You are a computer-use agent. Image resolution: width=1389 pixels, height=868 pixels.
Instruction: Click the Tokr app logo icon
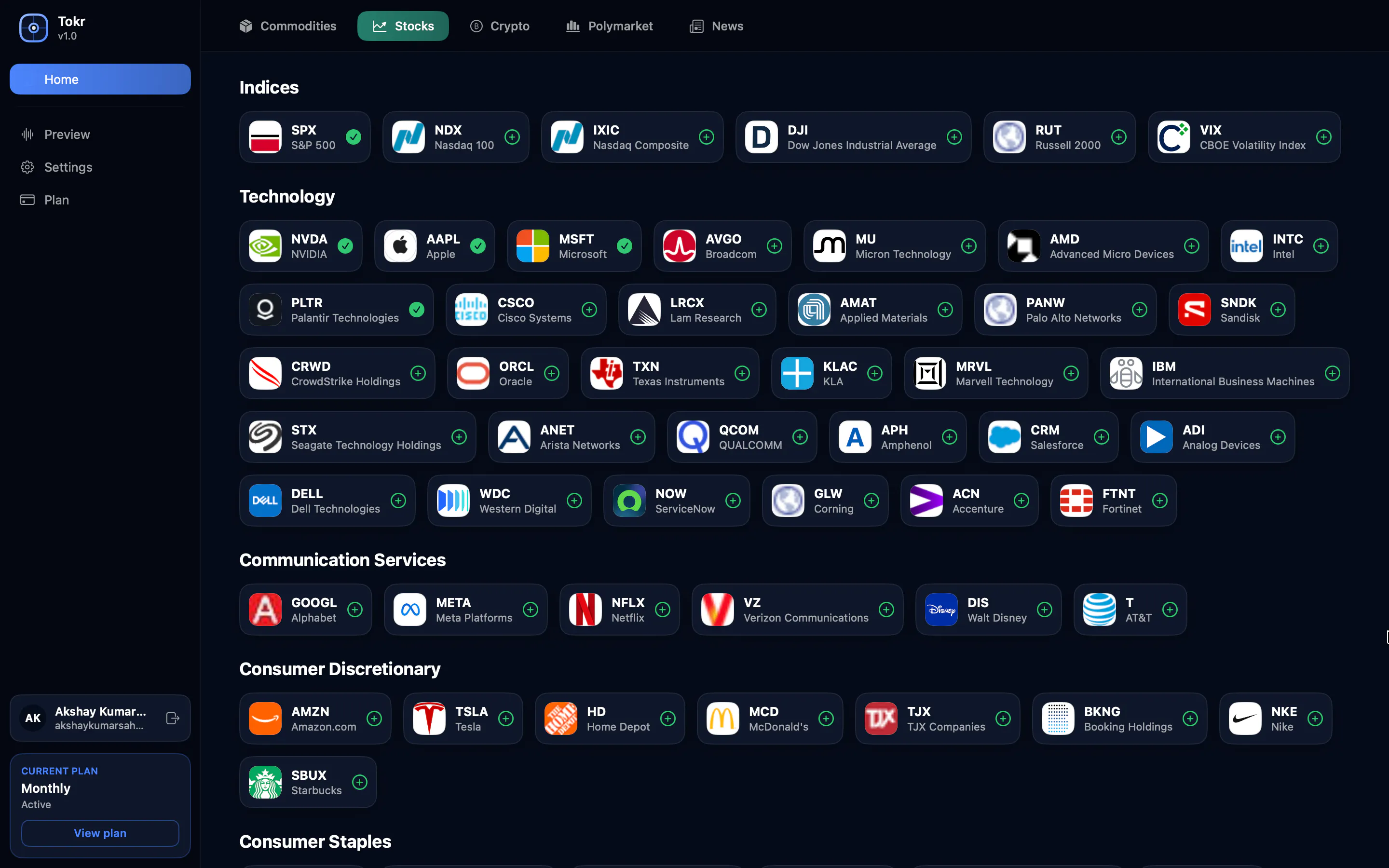(34, 27)
